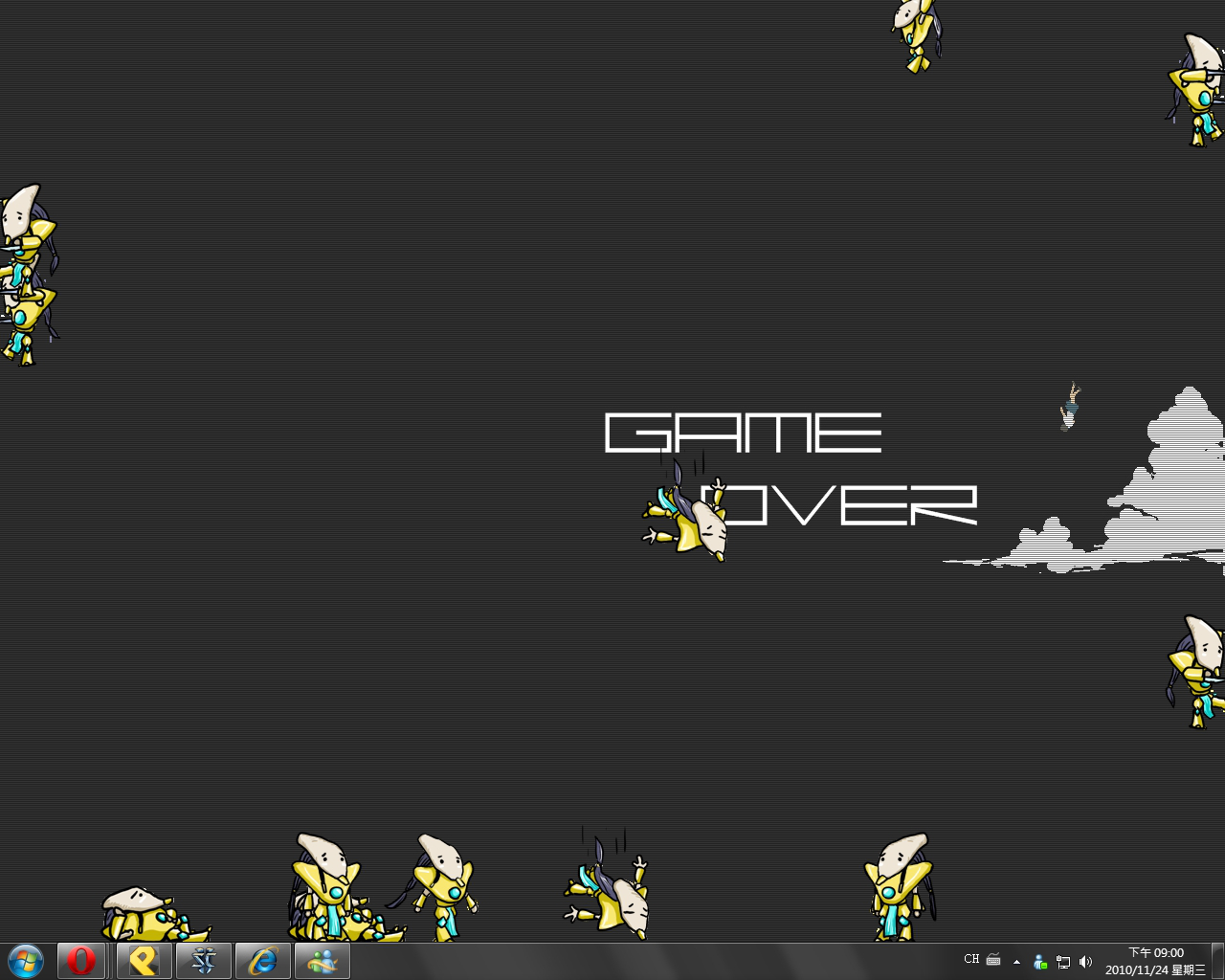
Task: Open the yellow pinned app beside Opera
Action: [x=144, y=961]
